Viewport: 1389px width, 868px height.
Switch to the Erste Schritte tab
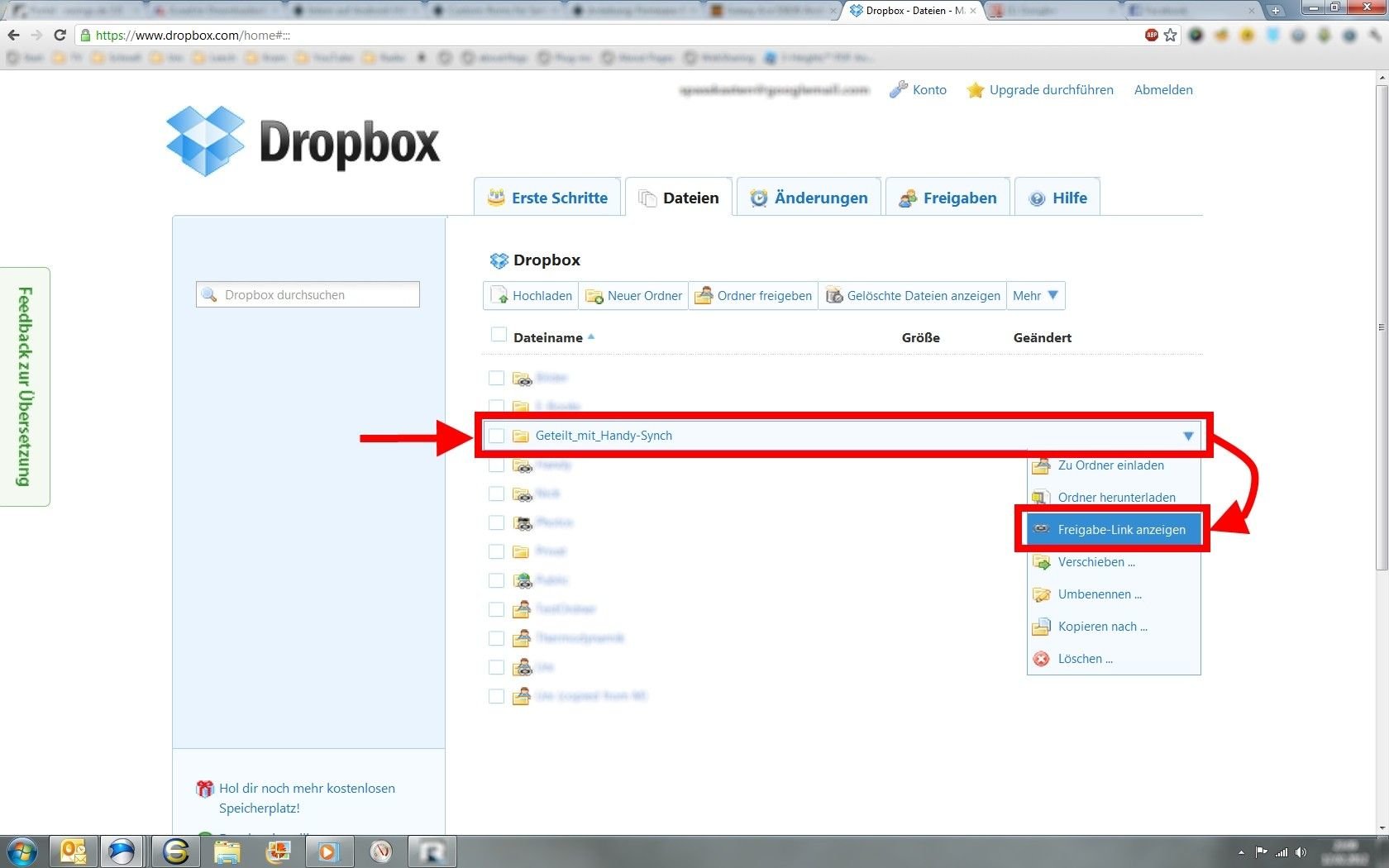pos(547,198)
